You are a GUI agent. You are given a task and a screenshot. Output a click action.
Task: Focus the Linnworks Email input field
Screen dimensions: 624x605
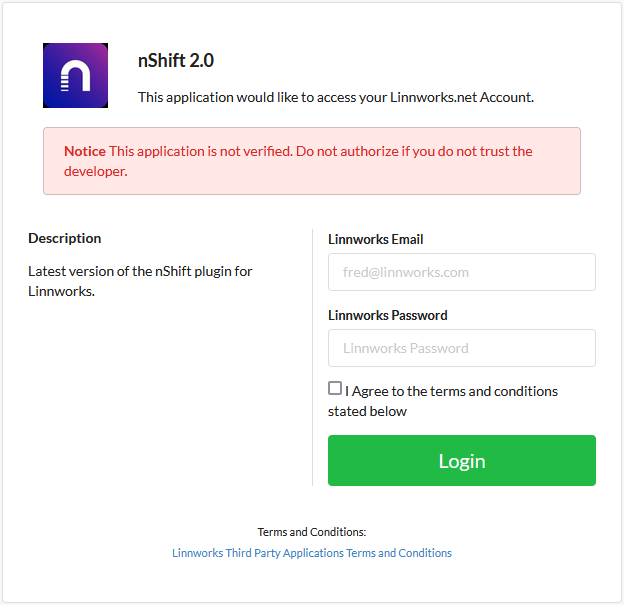click(462, 272)
